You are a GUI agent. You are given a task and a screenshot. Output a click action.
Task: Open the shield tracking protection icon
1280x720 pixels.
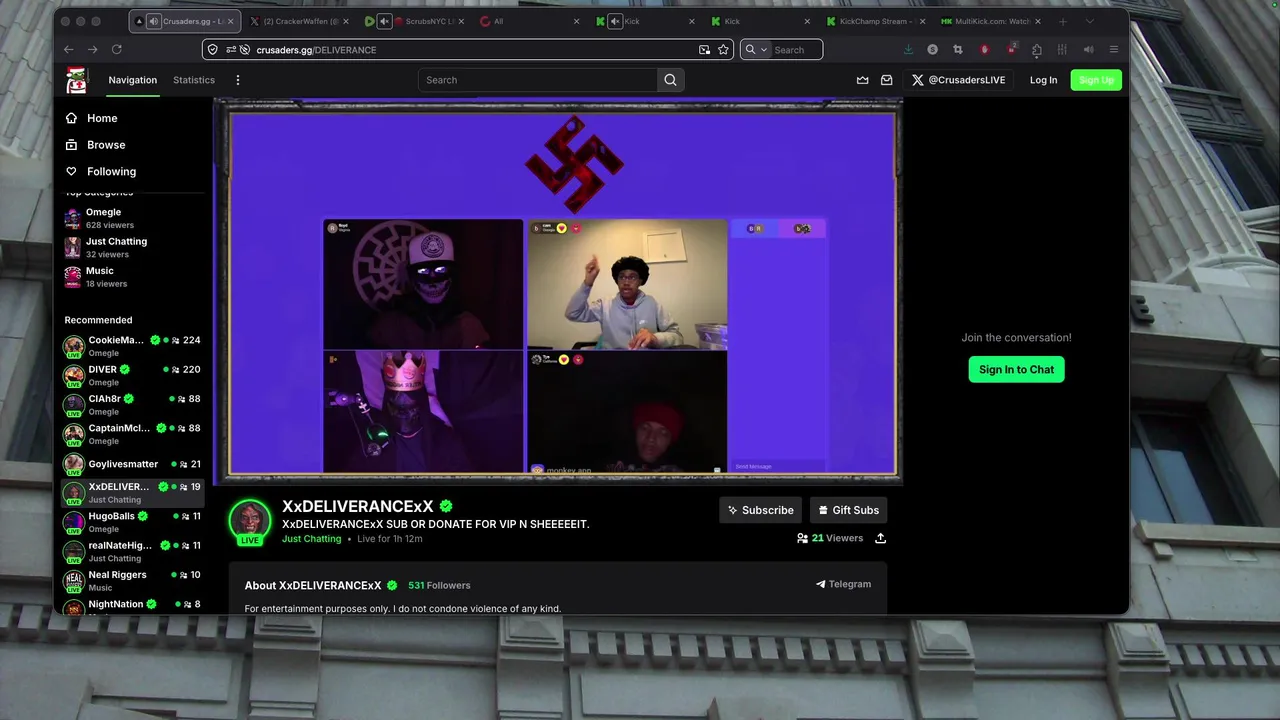[x=212, y=49]
